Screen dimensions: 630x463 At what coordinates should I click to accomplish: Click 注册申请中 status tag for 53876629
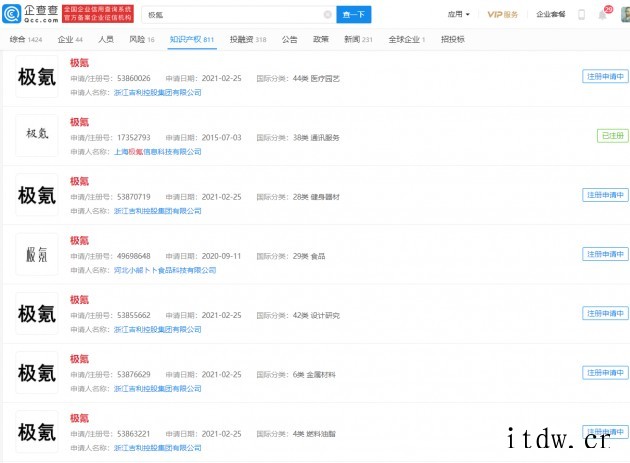tap(605, 373)
